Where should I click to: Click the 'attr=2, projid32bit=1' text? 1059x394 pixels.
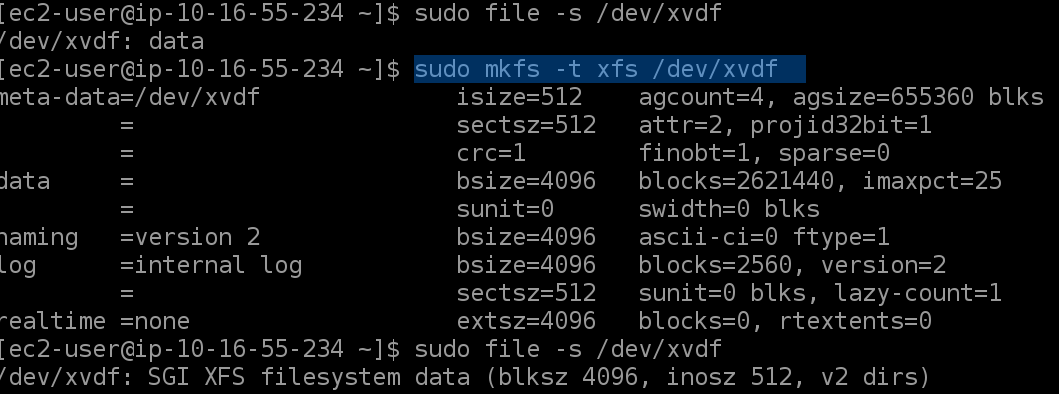[785, 125]
